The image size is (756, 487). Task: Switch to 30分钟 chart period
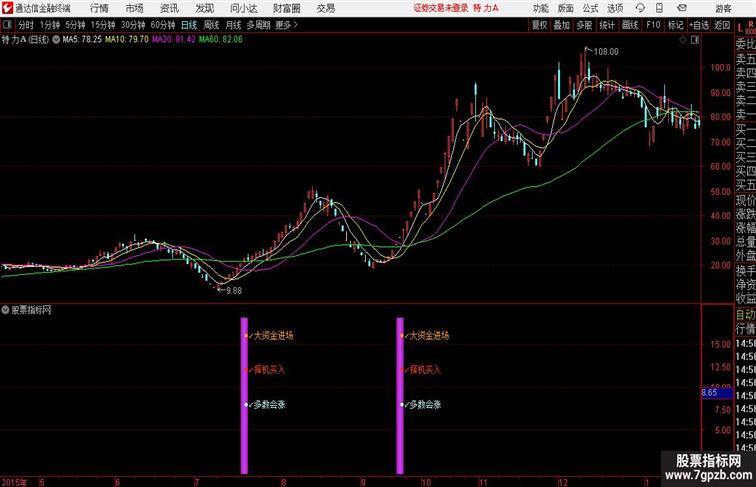[133, 25]
